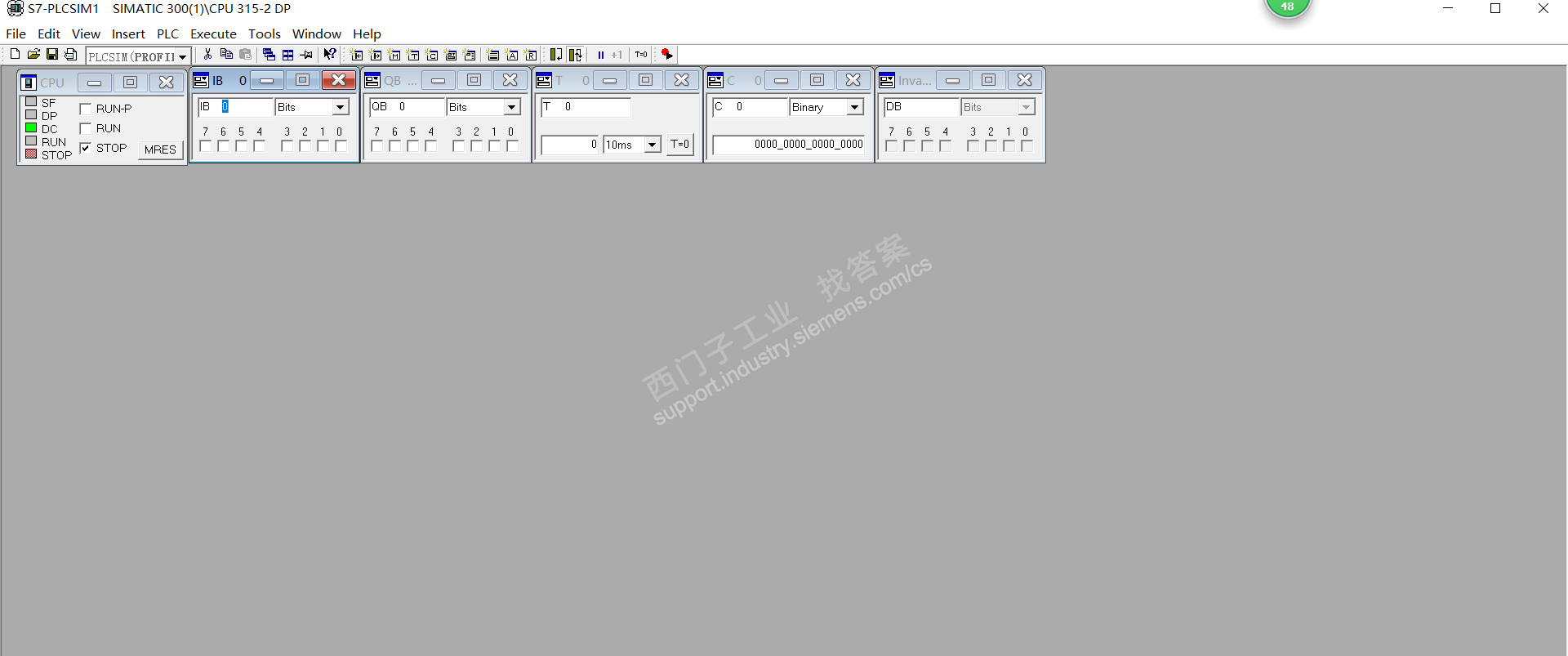This screenshot has width=1568, height=656.
Task: Insert Vertical Bits icon
Action: tap(469, 55)
